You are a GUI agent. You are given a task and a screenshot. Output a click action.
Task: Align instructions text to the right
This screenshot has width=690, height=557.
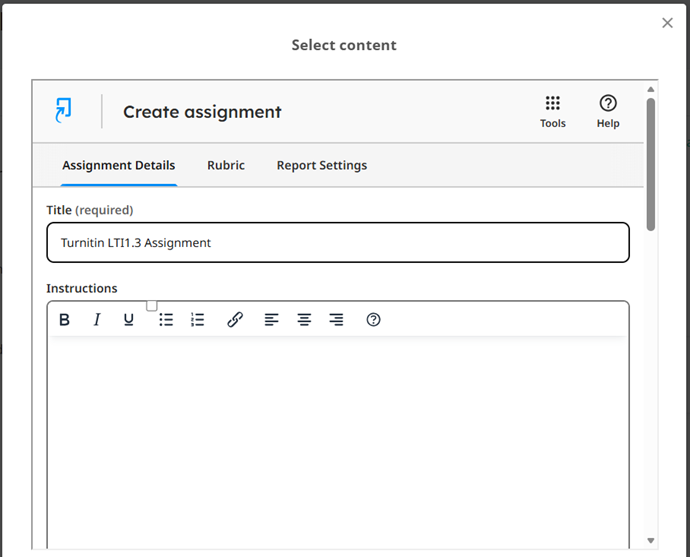(336, 320)
